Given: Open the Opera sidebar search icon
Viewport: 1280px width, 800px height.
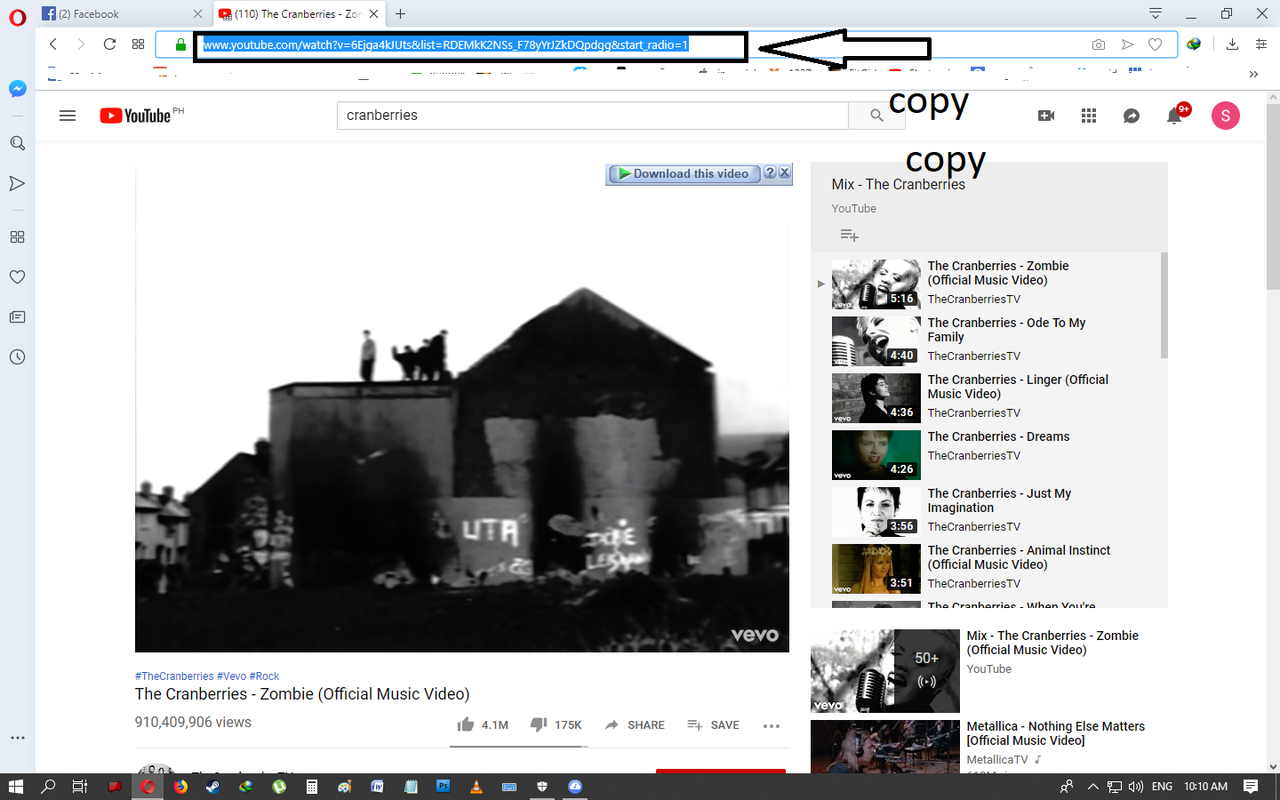Looking at the screenshot, I should (17, 143).
